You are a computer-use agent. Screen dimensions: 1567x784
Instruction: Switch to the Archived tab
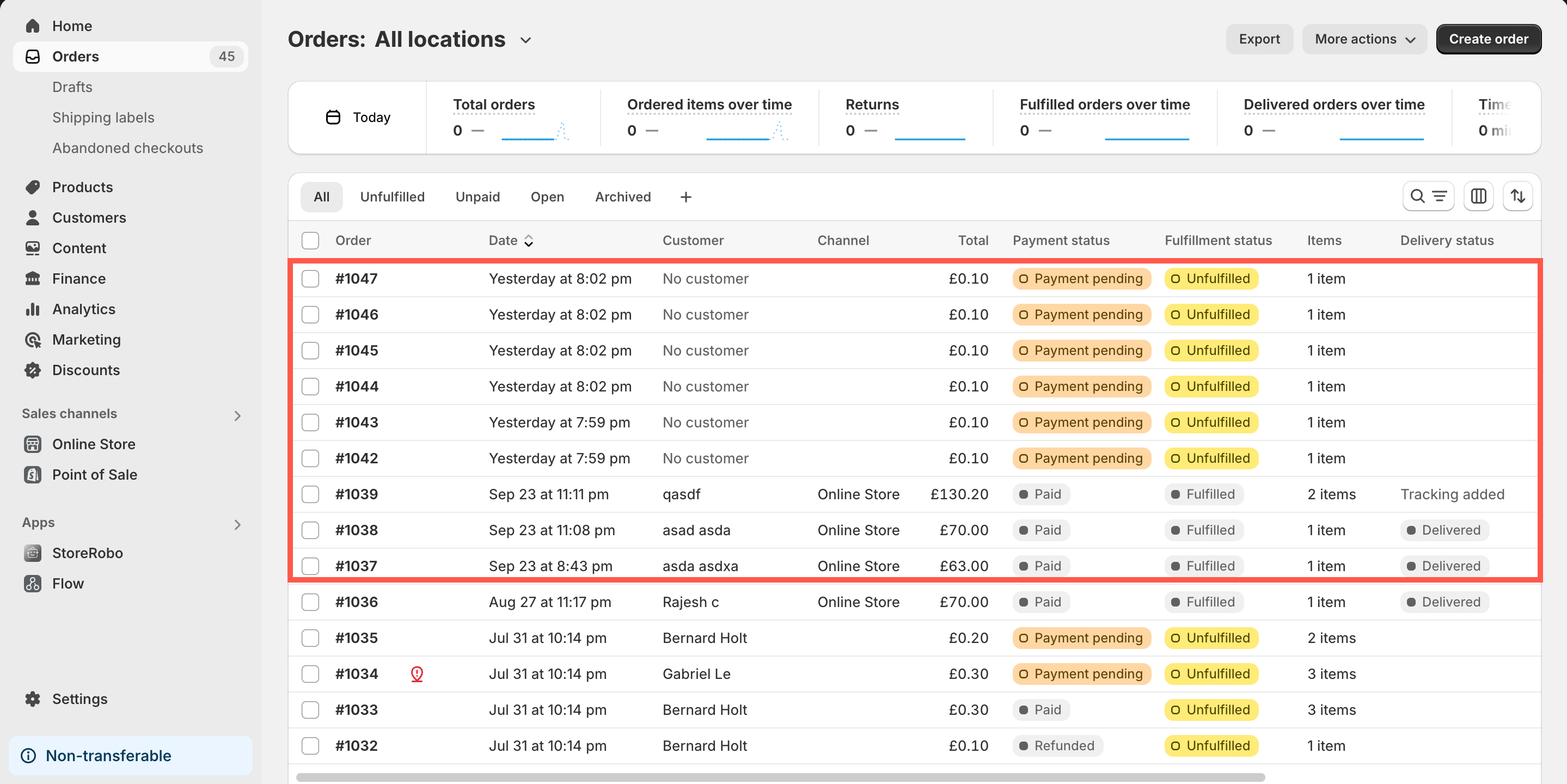pyautogui.click(x=623, y=197)
